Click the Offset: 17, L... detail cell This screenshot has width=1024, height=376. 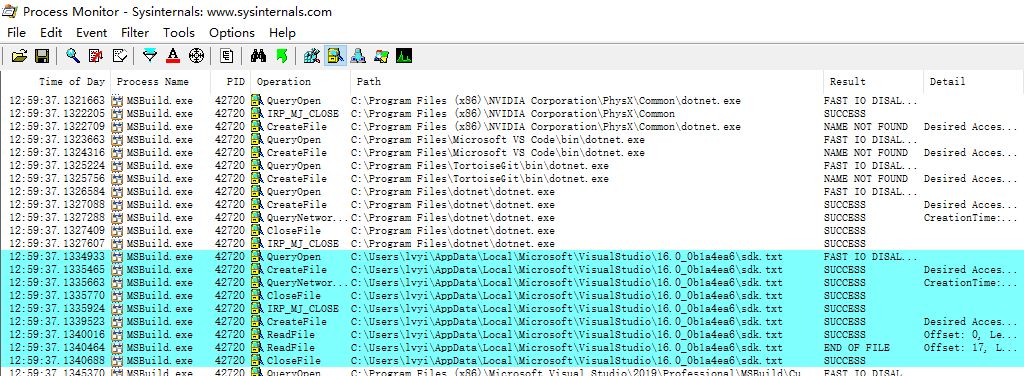[972, 348]
